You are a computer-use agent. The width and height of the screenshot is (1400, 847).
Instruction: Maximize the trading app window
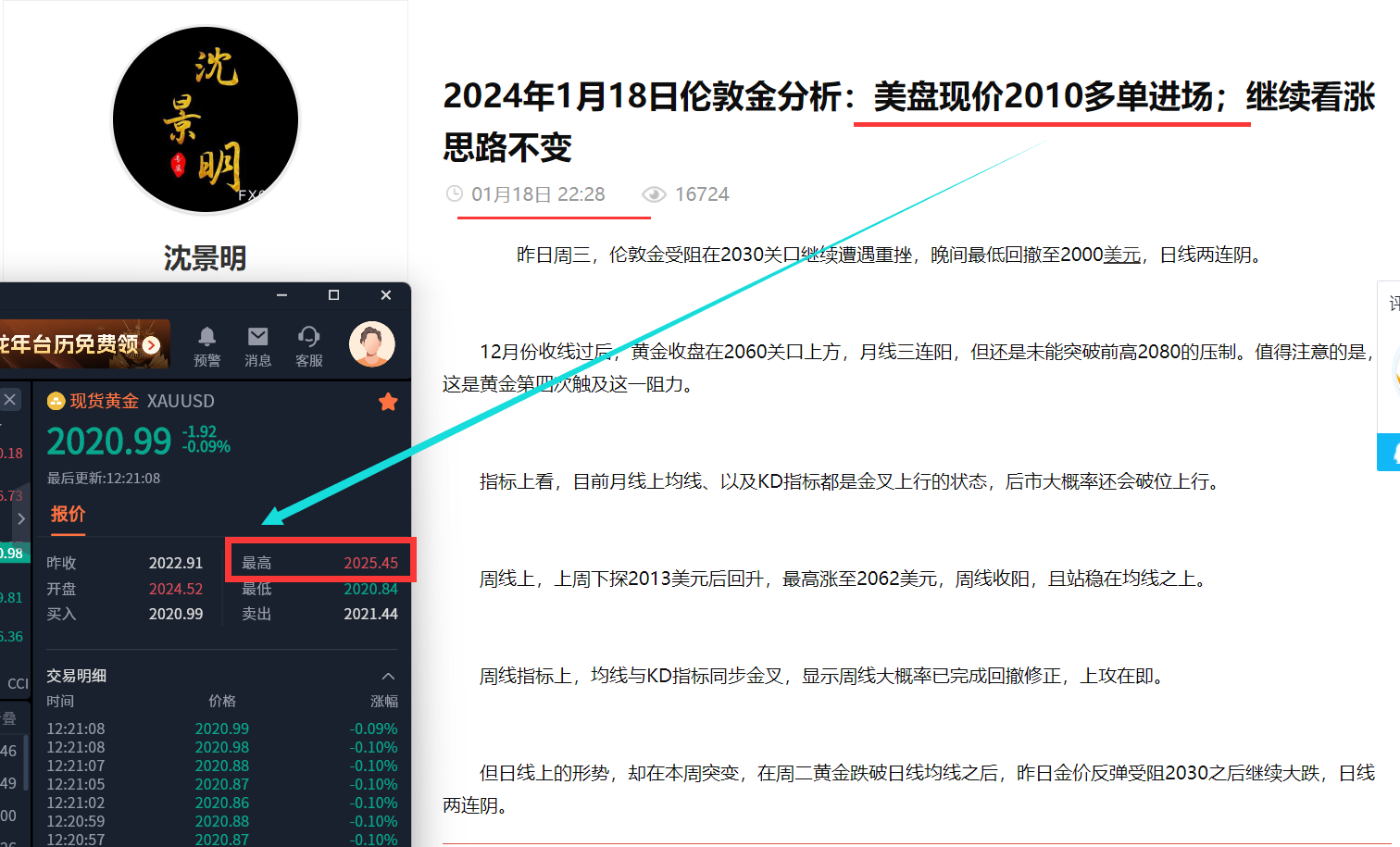[x=333, y=295]
